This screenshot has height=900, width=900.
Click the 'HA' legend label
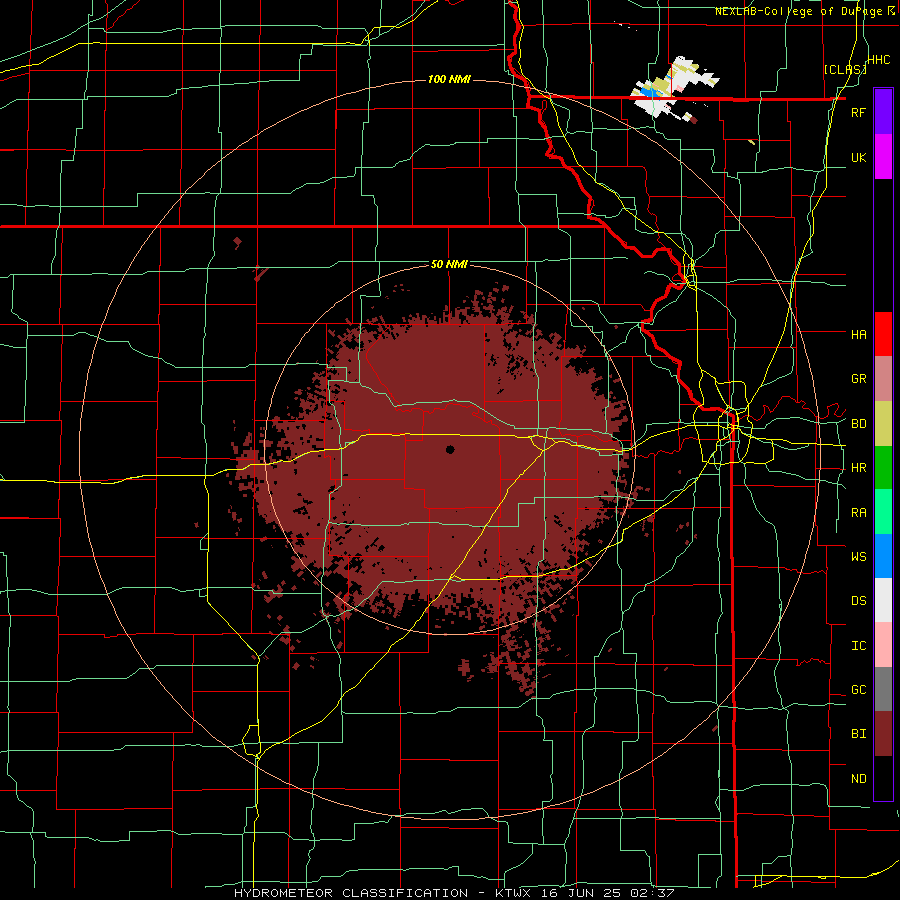[858, 334]
